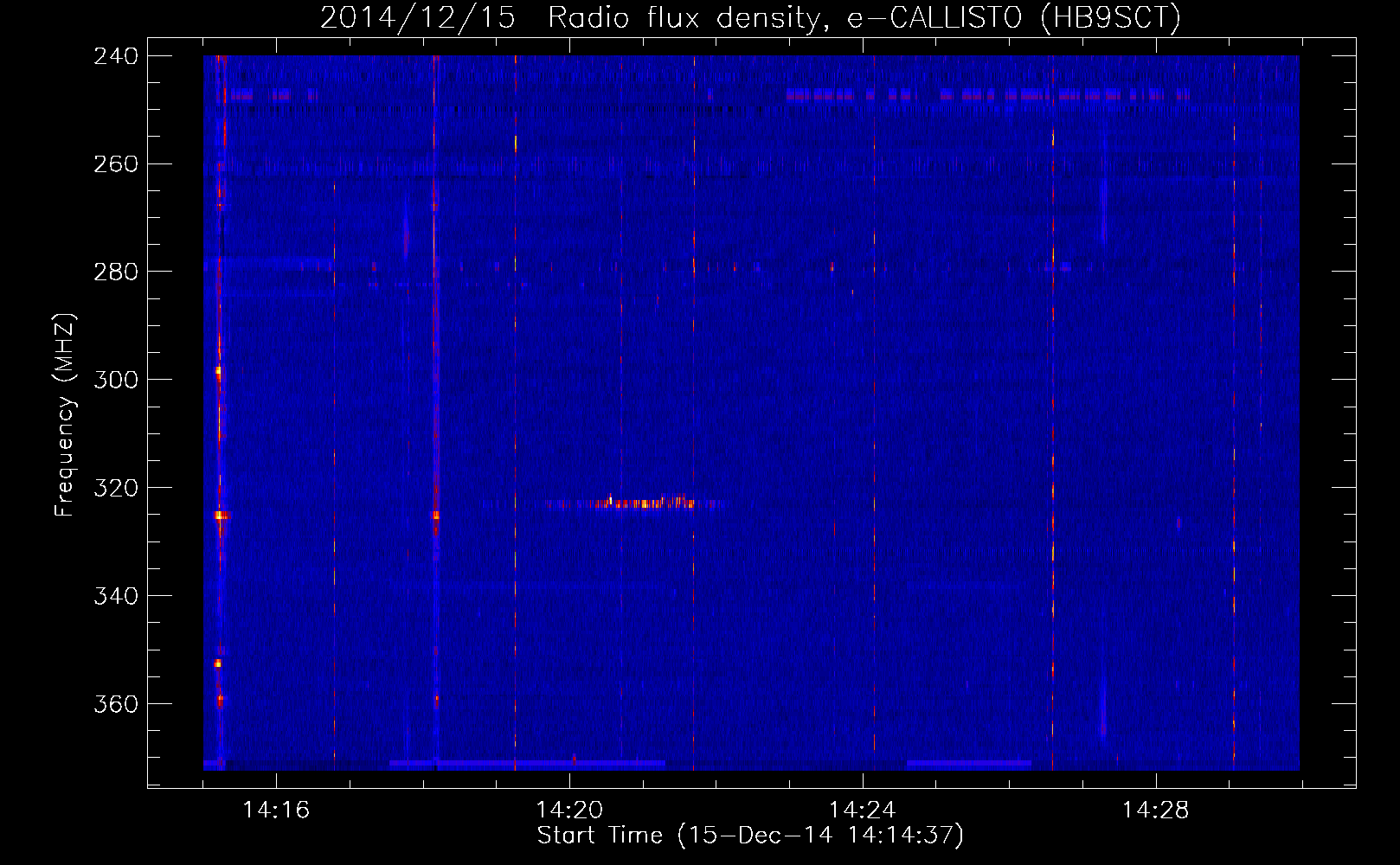Screen dimensions: 1400x865
Task: Click the 14:28 time tick label
Action: tap(1156, 810)
